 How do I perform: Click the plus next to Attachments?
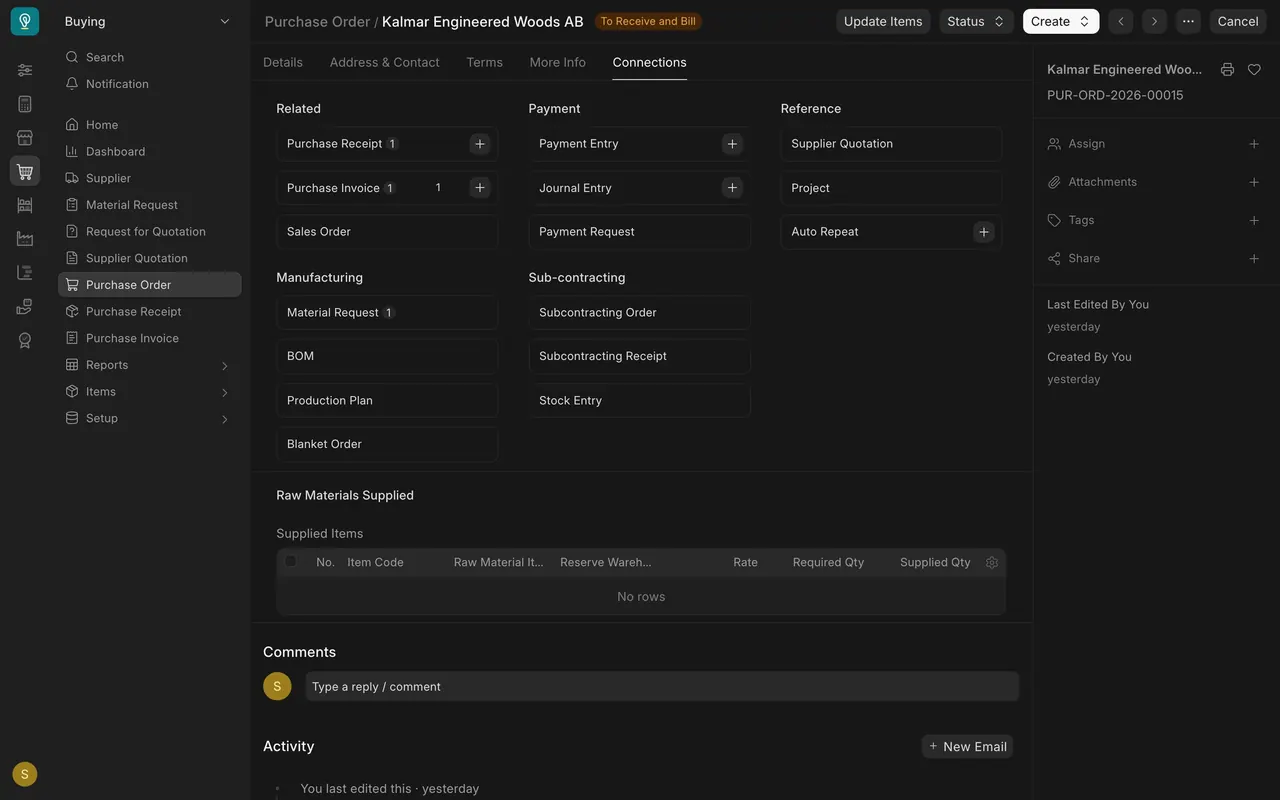1254,182
